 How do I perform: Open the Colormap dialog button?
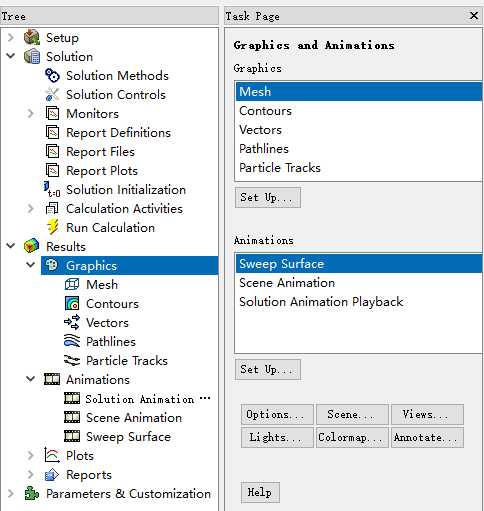click(x=352, y=437)
